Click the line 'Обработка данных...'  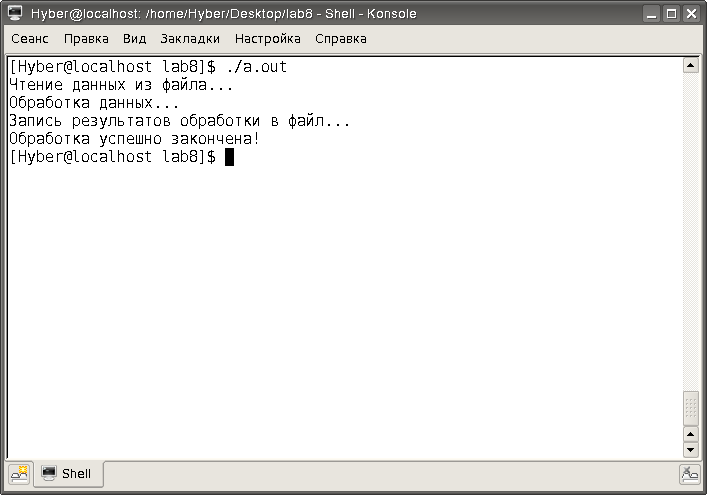(x=94, y=103)
